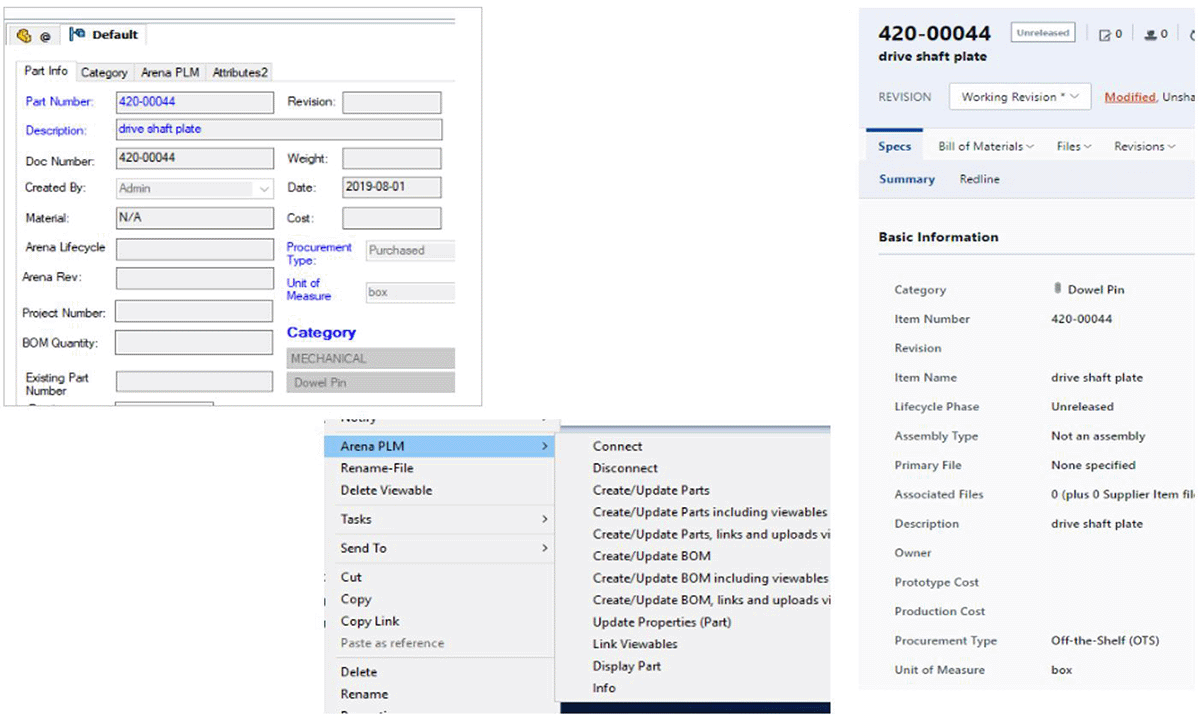The width and height of the screenshot is (1200, 714).
Task: Click the Purchased procurement type field
Action: [x=410, y=250]
